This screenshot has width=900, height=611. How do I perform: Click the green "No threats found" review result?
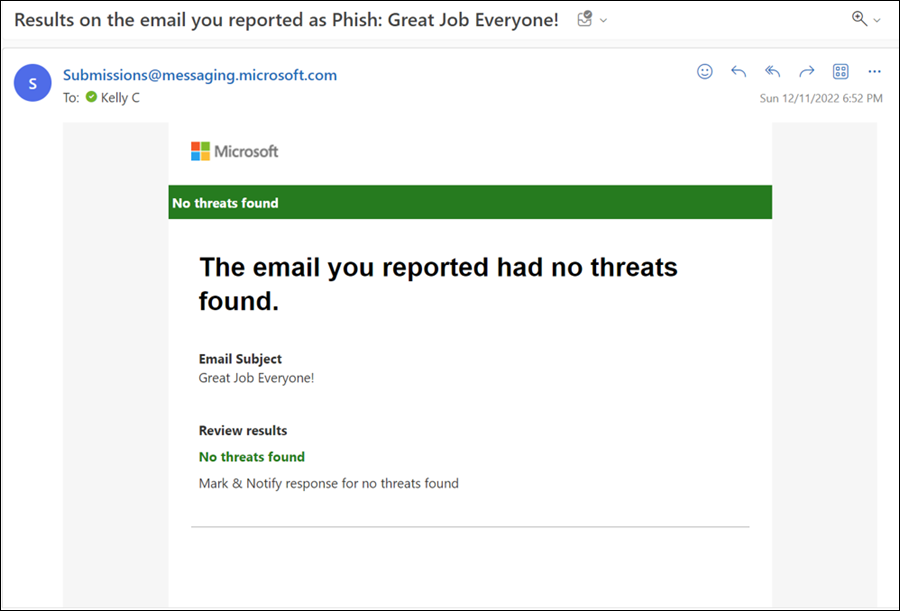(252, 457)
